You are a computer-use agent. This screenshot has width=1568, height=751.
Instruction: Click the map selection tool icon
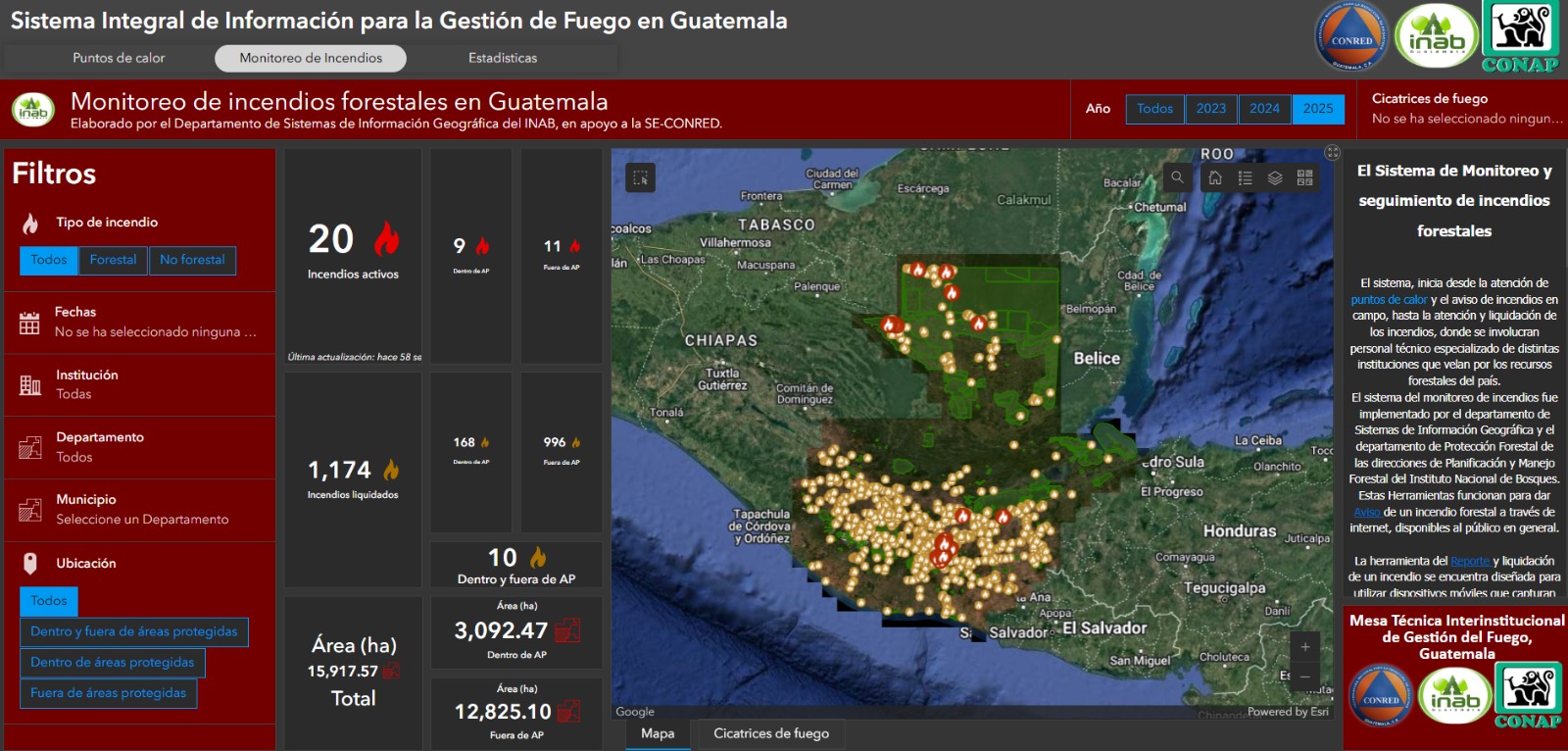pyautogui.click(x=640, y=177)
